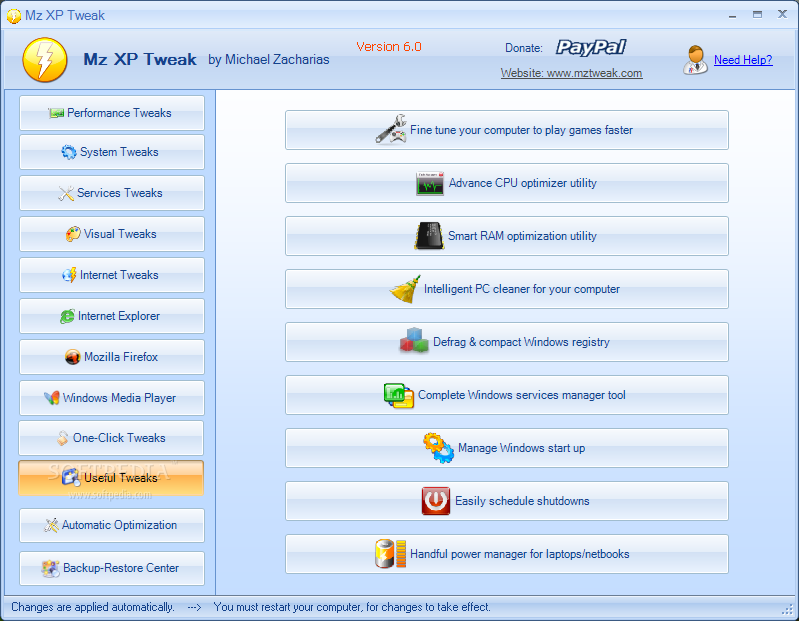Click the Windows Media Player butterfly icon
This screenshot has width=799, height=621.
coord(52,398)
